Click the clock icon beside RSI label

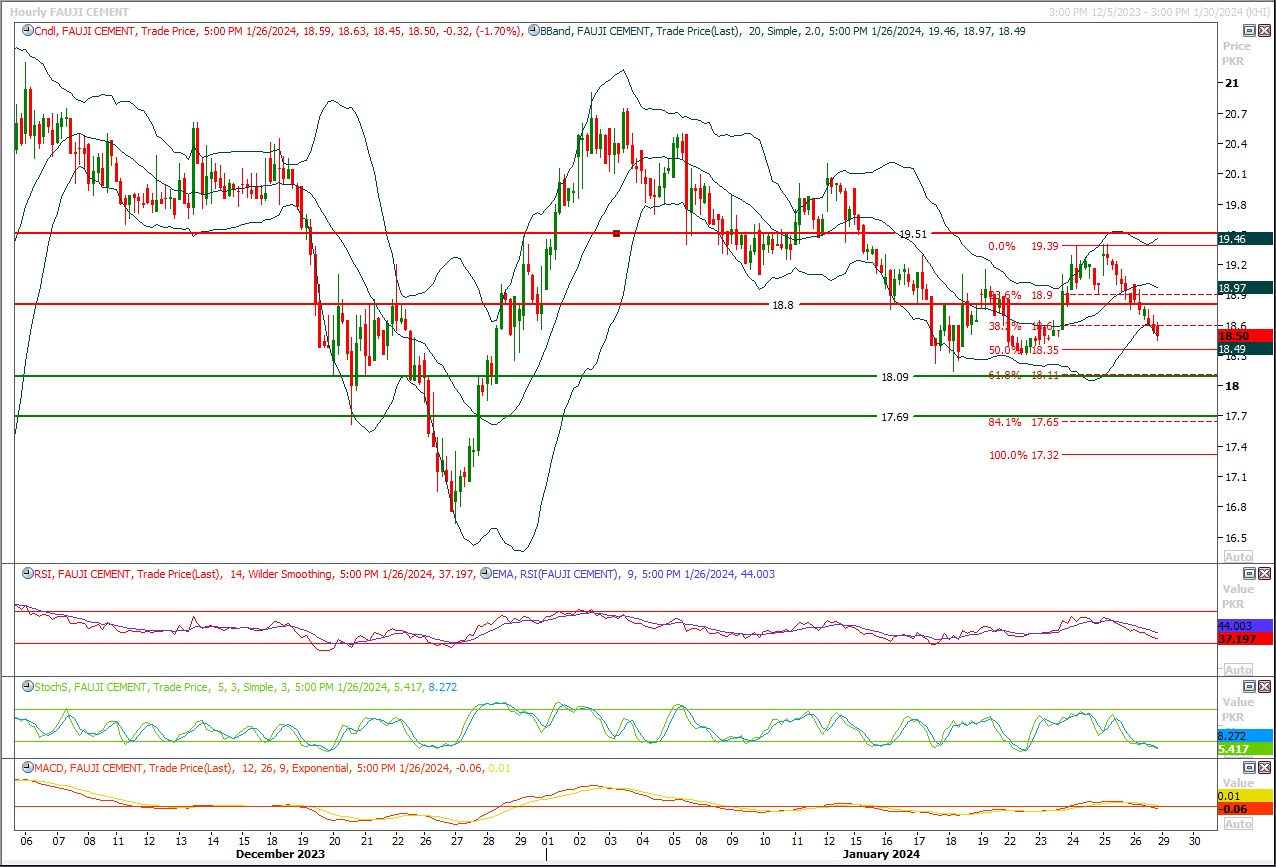pyautogui.click(x=26, y=574)
